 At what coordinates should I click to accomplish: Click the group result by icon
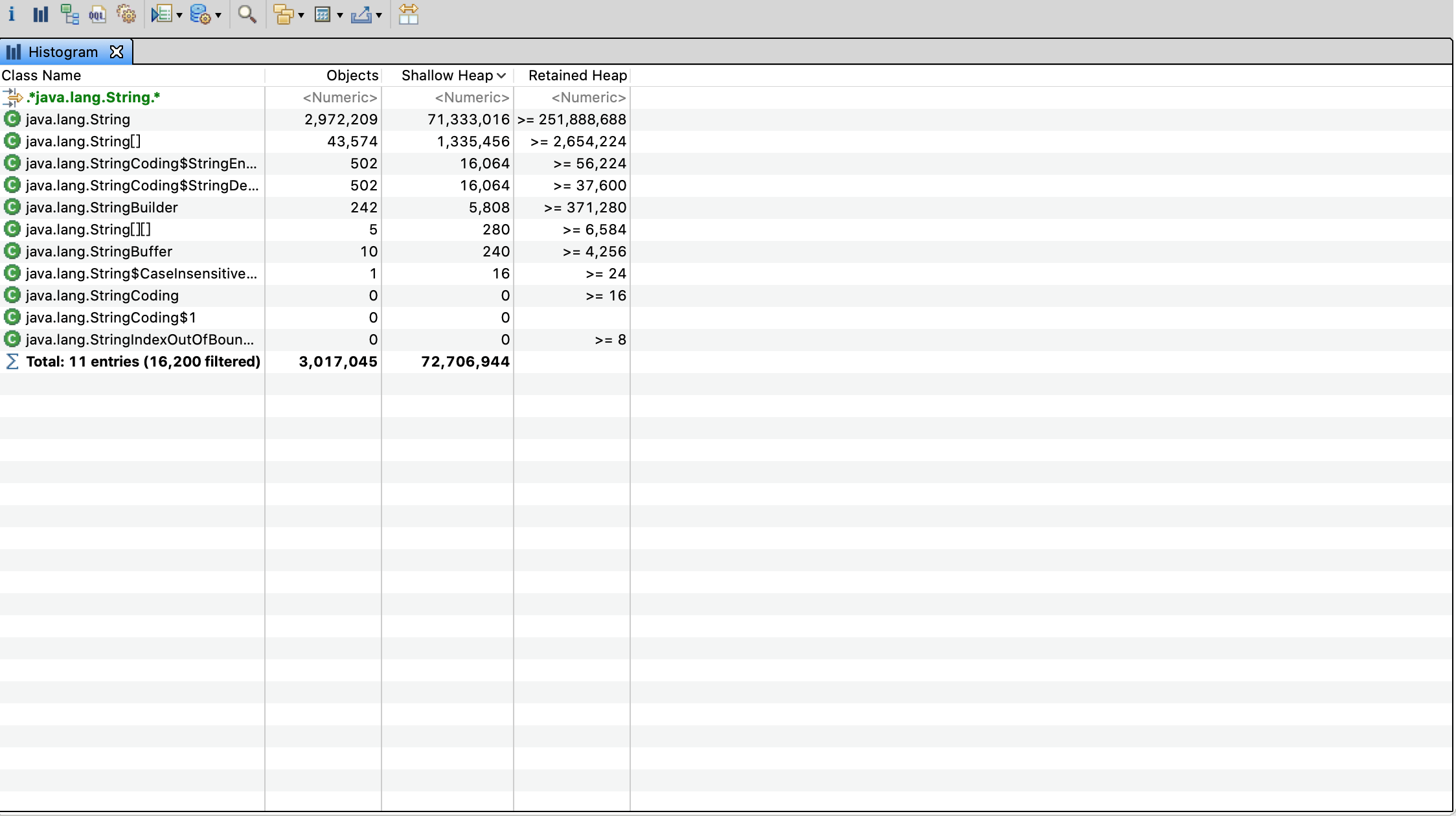(x=283, y=14)
